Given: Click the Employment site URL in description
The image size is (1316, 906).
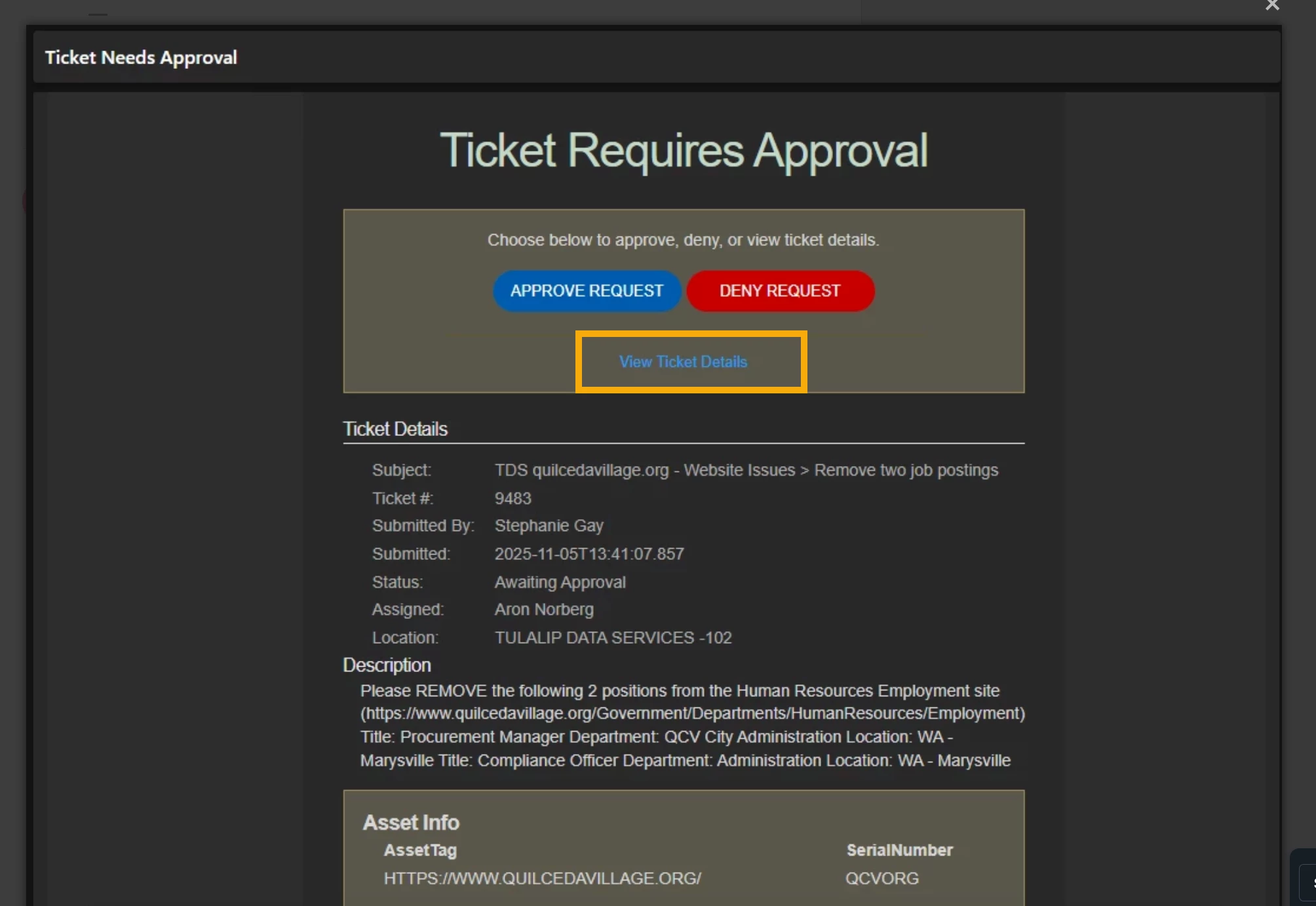Looking at the screenshot, I should pyautogui.click(x=692, y=713).
